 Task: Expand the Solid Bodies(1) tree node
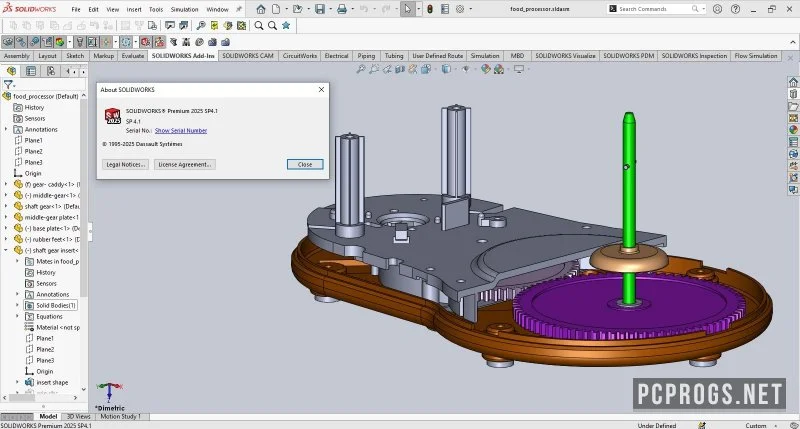point(17,305)
